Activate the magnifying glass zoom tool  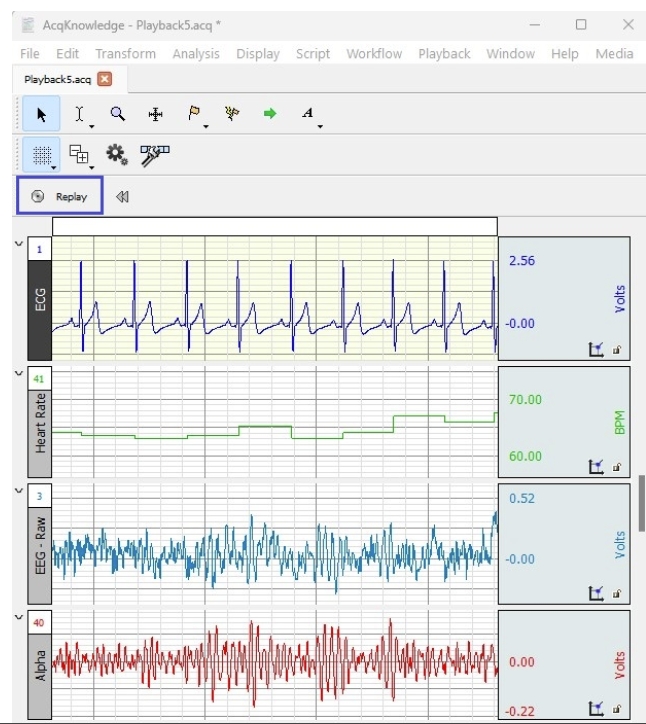[x=118, y=114]
